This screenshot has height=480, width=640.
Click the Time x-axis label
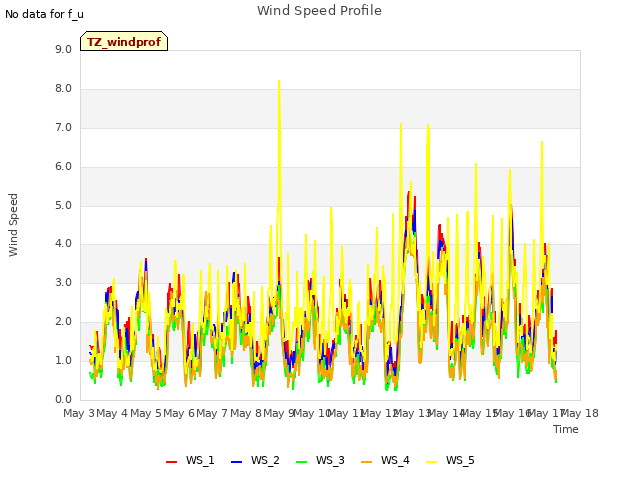point(566,429)
